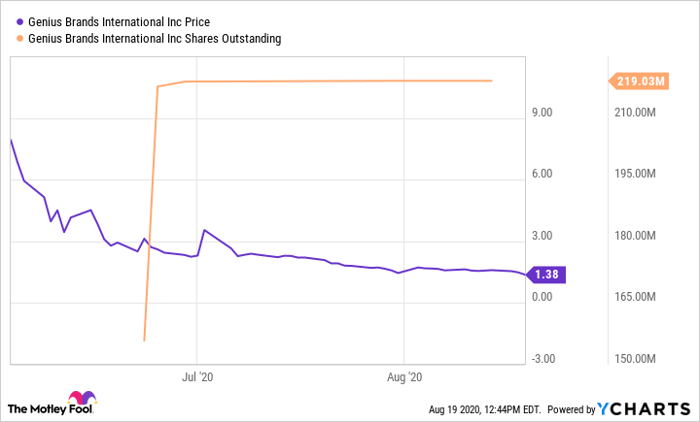700x422 pixels.
Task: Select the Shares Outstanding legend label
Action: (x=154, y=39)
